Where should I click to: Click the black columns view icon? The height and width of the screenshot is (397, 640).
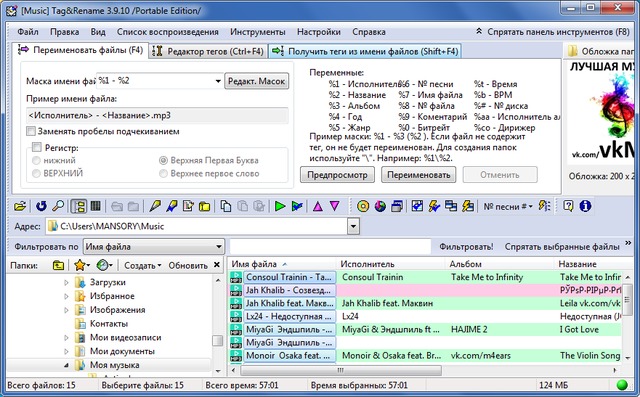(x=96, y=206)
